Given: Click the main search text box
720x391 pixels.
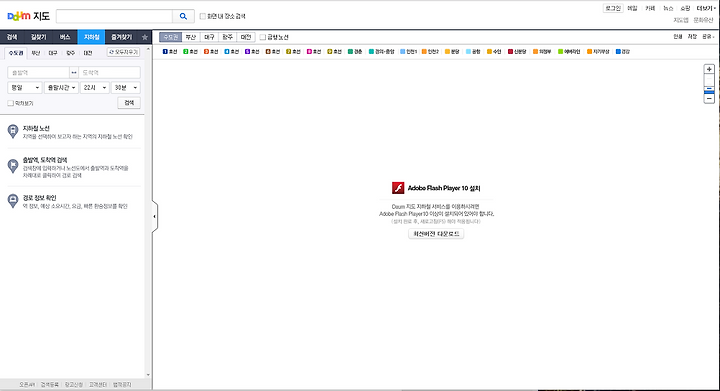Looking at the screenshot, I should [x=114, y=17].
